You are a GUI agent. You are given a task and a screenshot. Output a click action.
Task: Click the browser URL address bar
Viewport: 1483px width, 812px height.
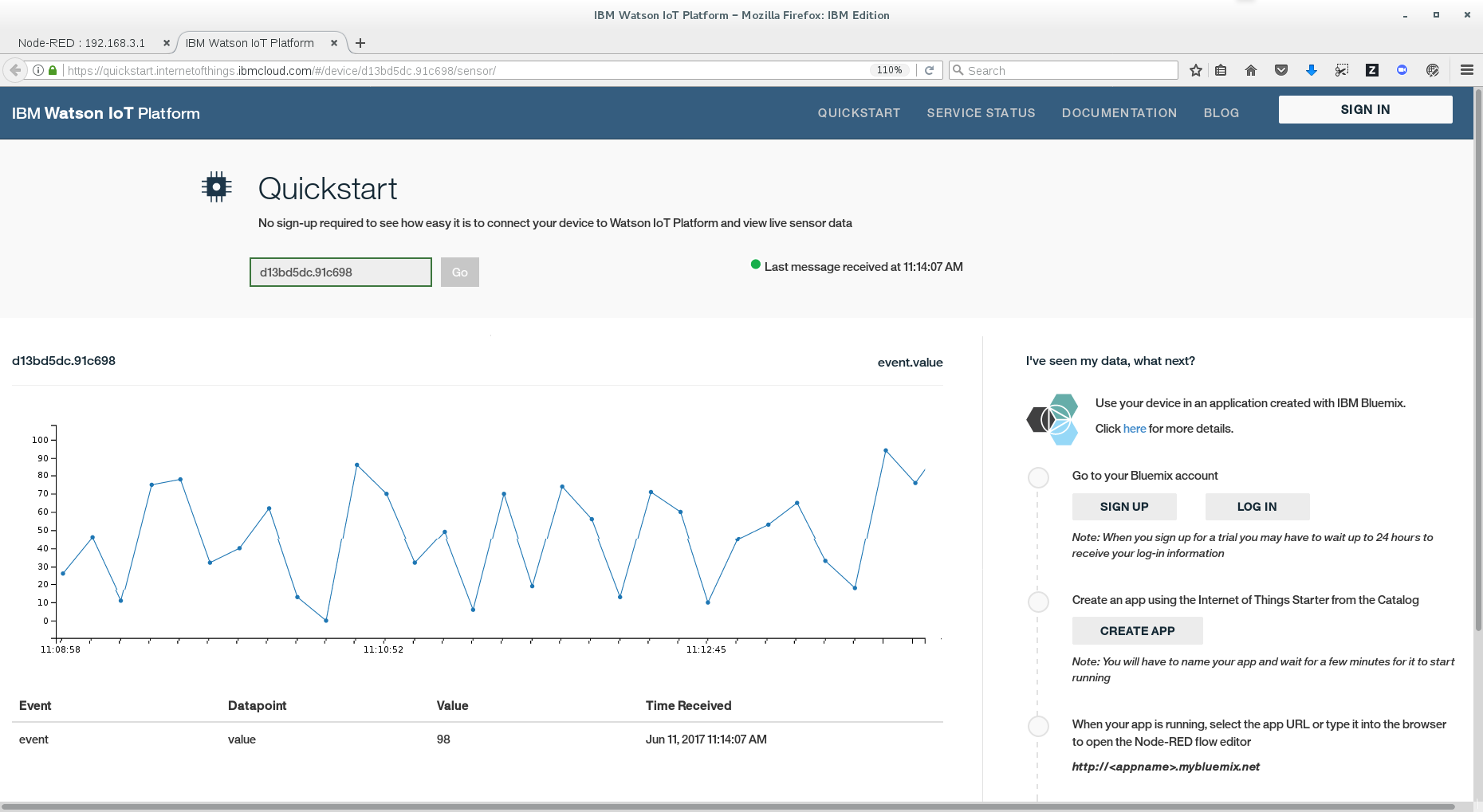click(x=470, y=70)
